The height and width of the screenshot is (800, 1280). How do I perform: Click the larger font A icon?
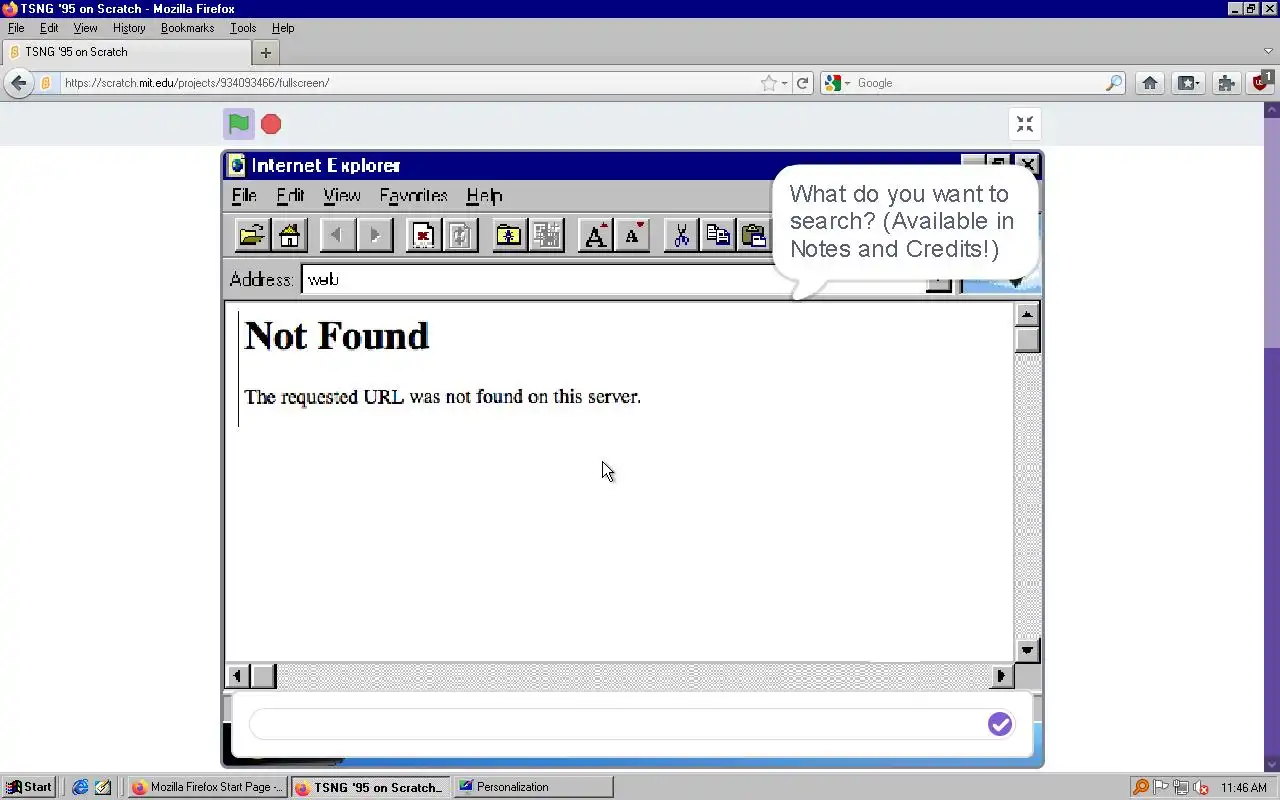pyautogui.click(x=595, y=235)
